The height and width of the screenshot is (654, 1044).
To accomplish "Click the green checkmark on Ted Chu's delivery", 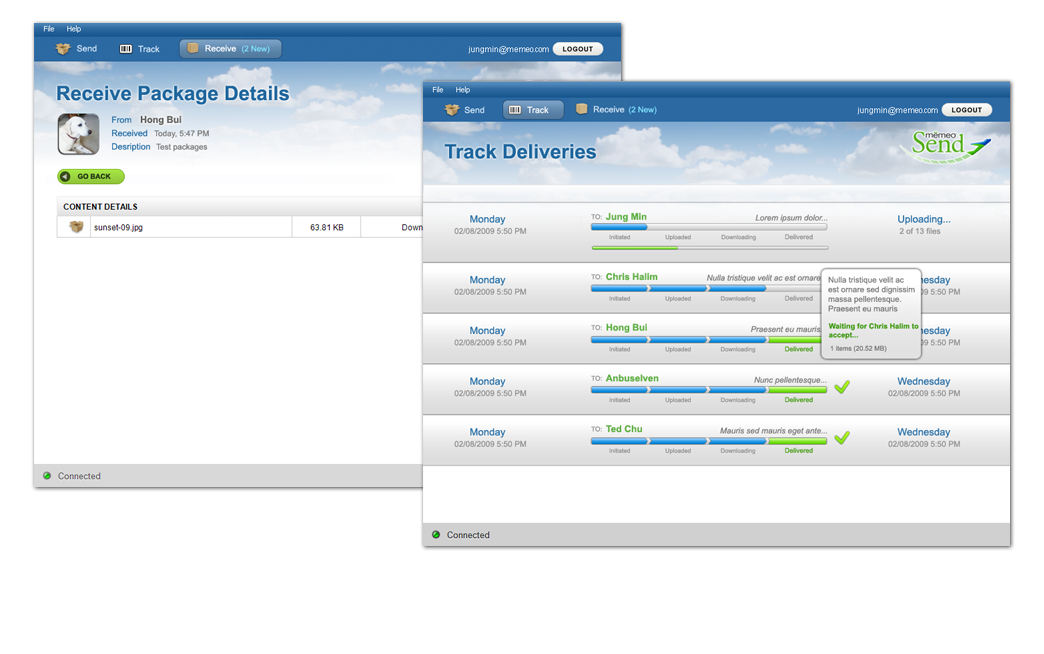I will (842, 437).
